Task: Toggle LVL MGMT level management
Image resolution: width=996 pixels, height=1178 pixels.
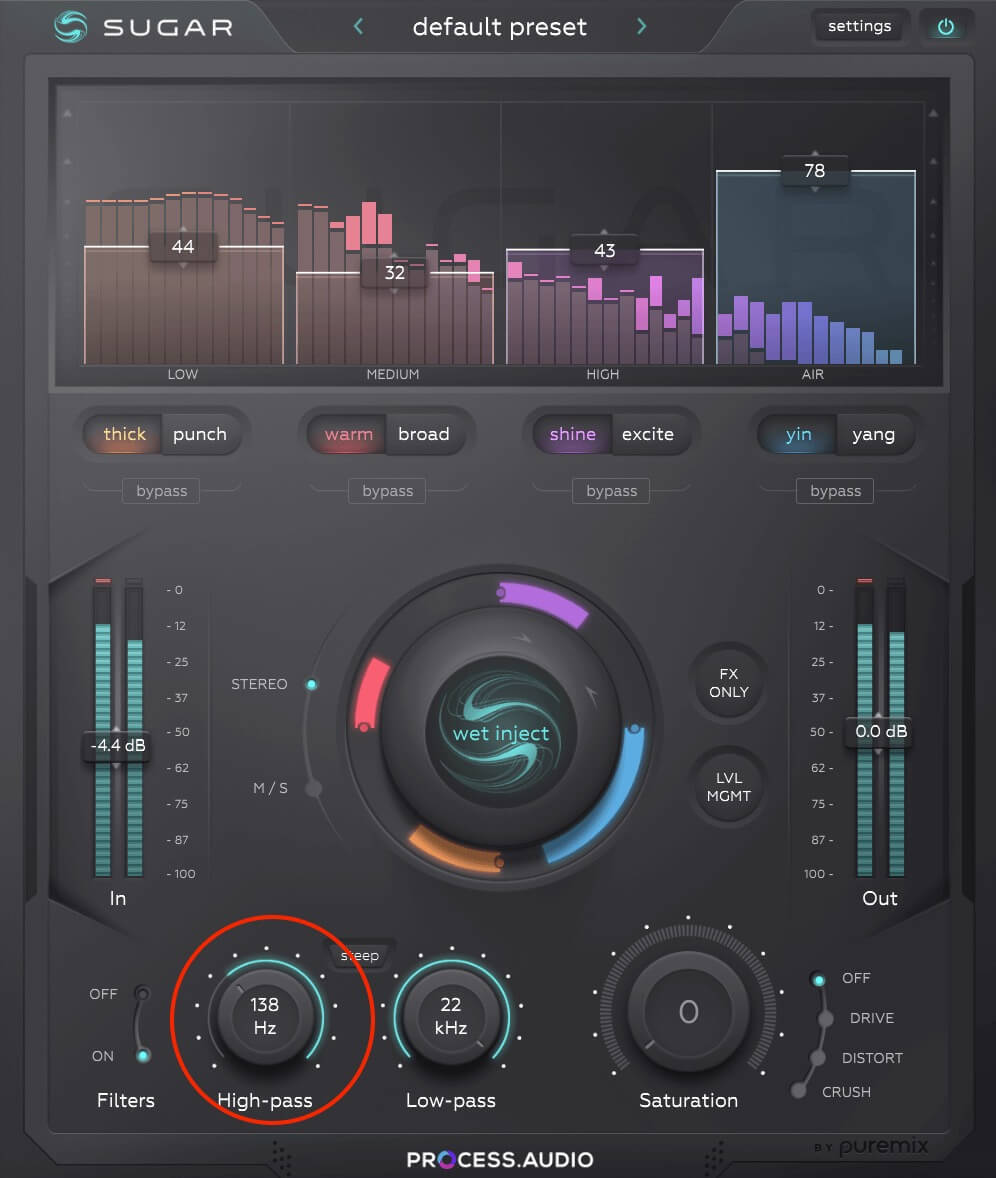Action: (729, 787)
